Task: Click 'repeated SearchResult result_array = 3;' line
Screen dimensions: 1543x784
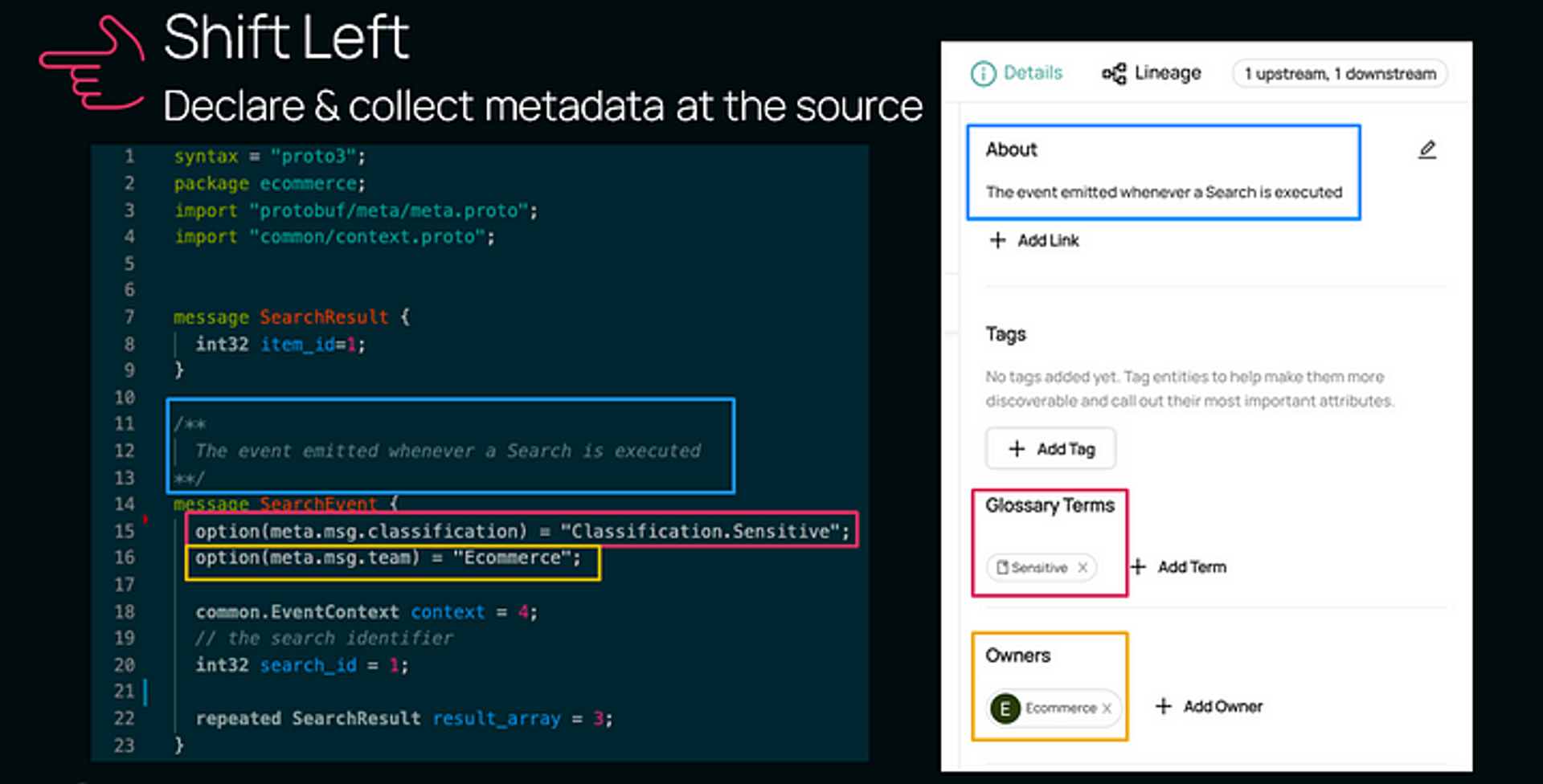Action: tap(404, 718)
